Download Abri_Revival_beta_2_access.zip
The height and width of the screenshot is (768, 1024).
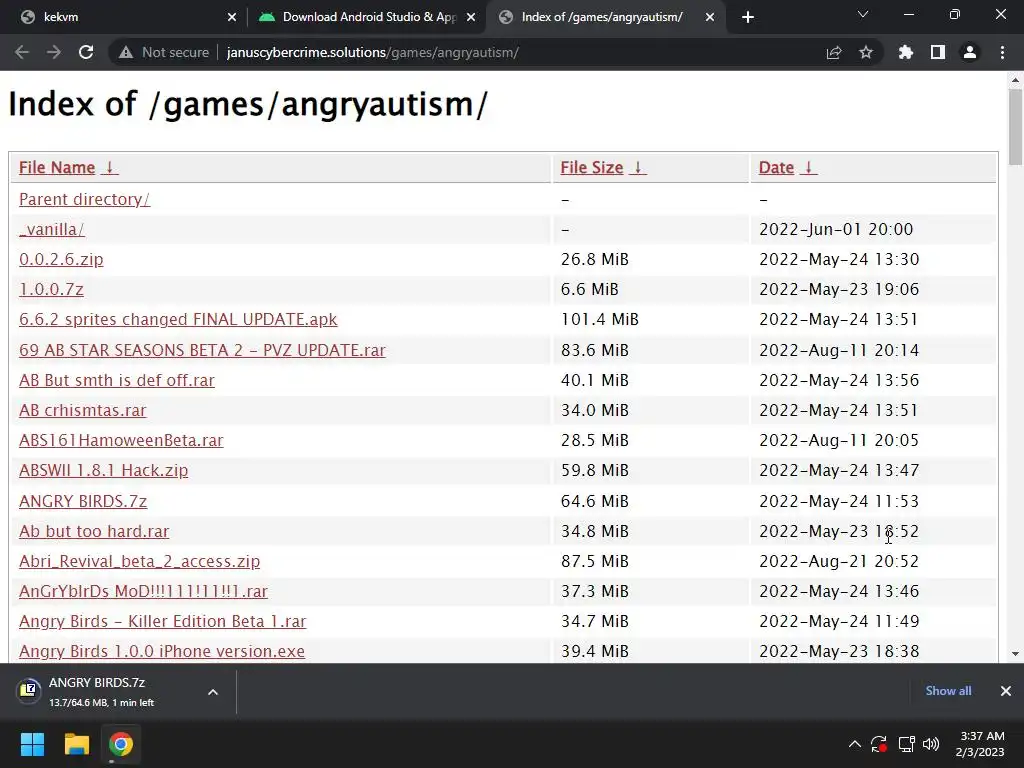tap(139, 561)
